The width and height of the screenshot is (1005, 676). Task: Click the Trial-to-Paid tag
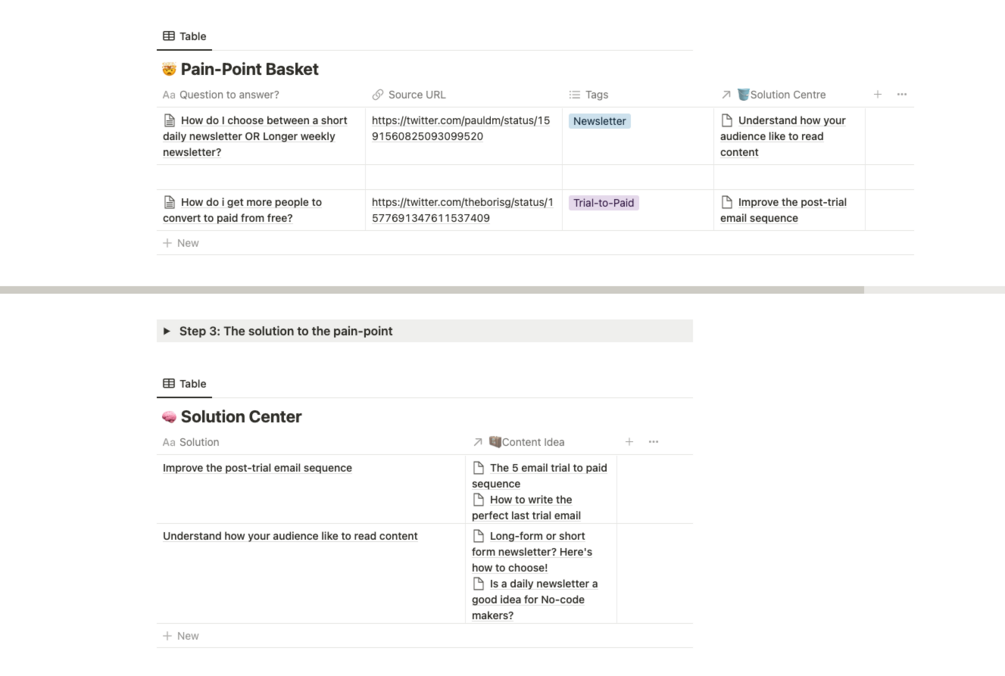[603, 203]
